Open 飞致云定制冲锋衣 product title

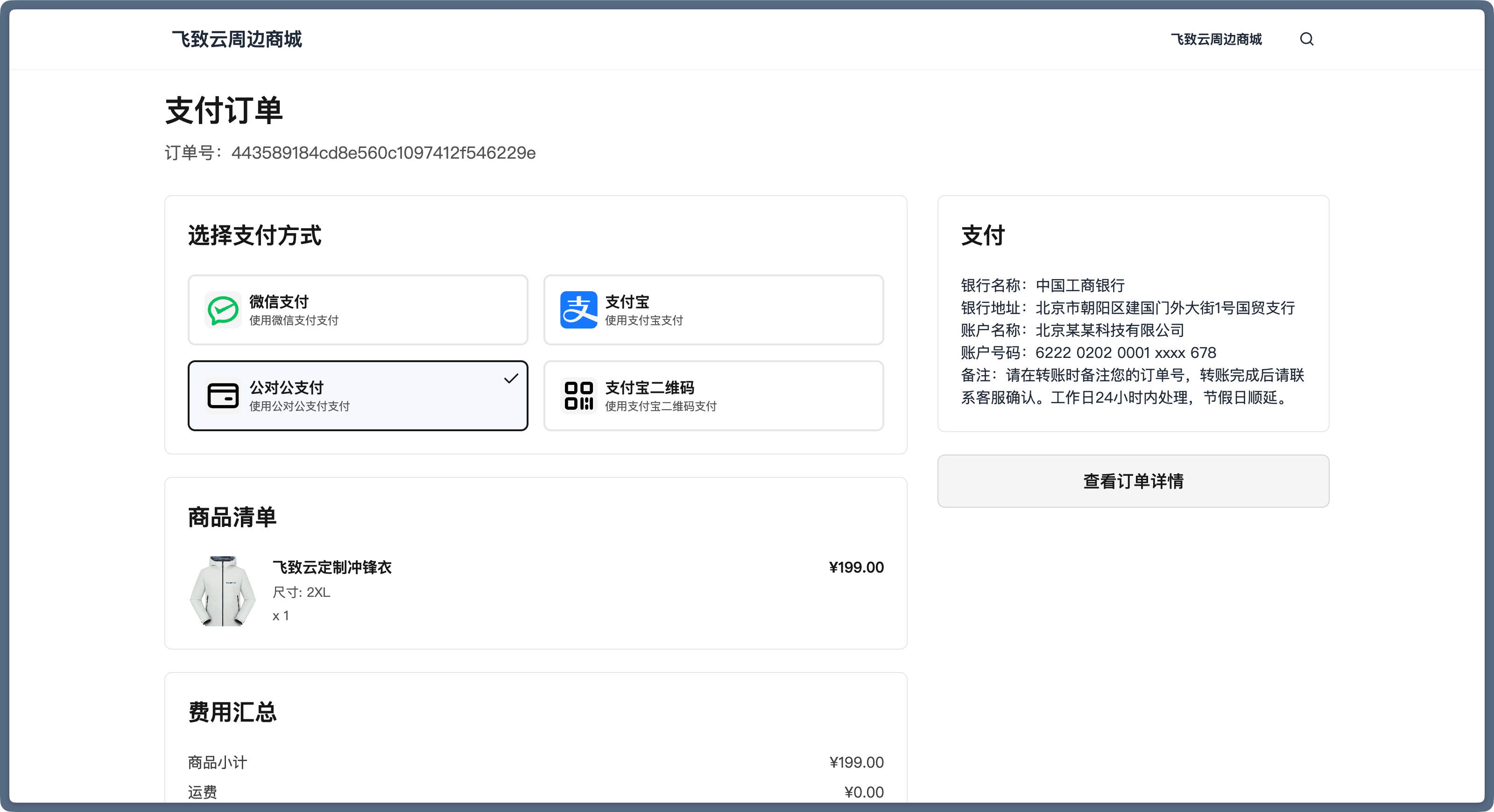[x=332, y=567]
